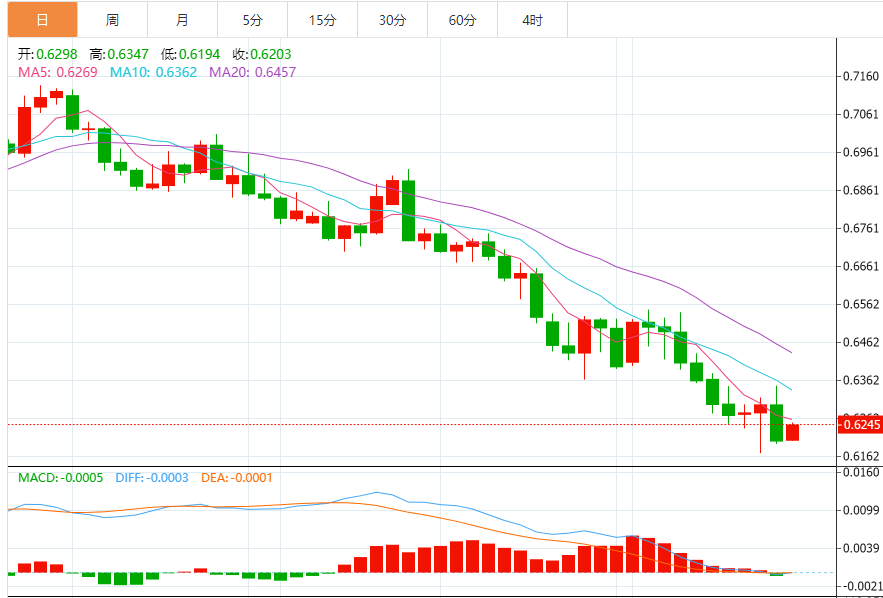Viewport: 883px width, 598px height.
Task: Switch to the 周 weekly tab
Action: coord(112,20)
